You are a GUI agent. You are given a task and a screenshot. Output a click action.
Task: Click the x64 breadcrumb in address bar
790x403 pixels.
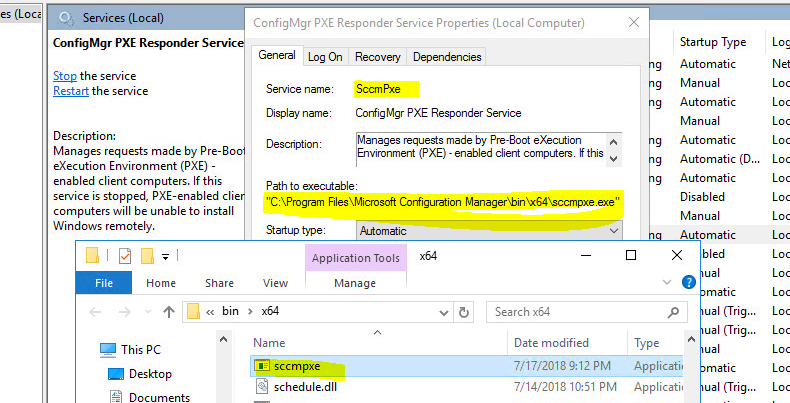click(270, 311)
